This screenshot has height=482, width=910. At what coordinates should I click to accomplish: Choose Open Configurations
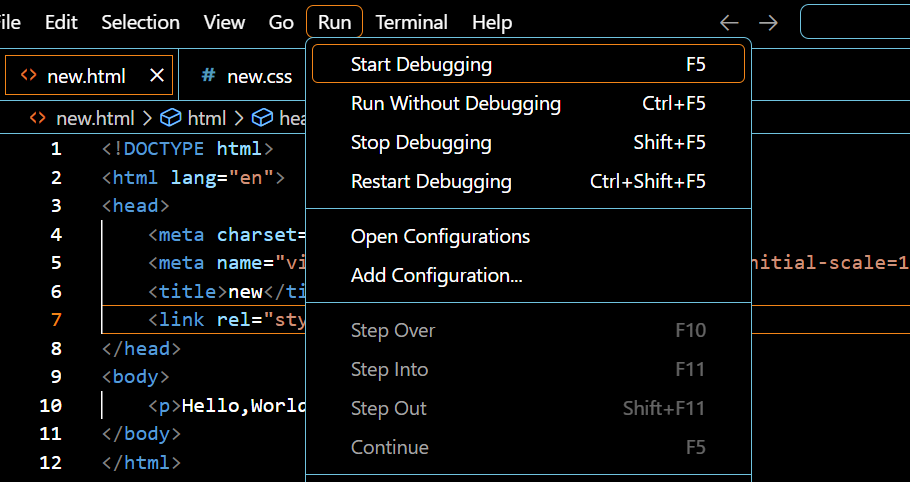(x=528, y=236)
